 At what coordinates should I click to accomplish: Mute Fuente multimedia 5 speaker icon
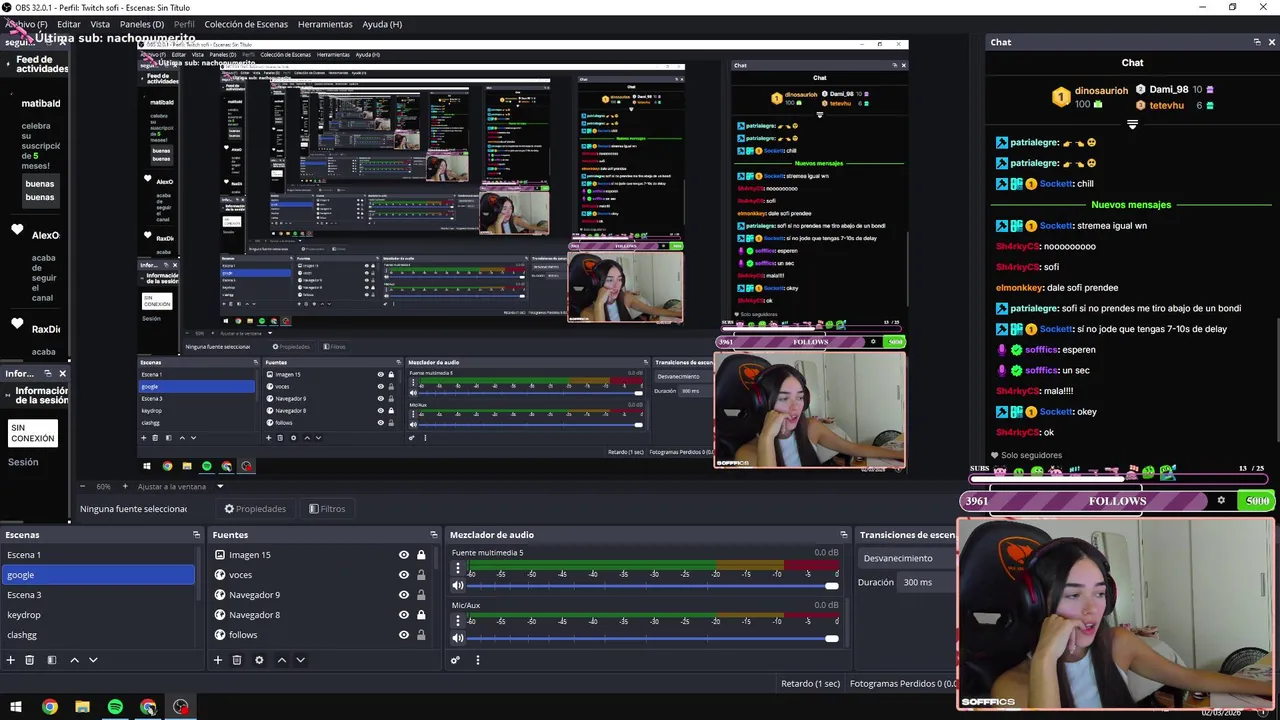pos(458,586)
